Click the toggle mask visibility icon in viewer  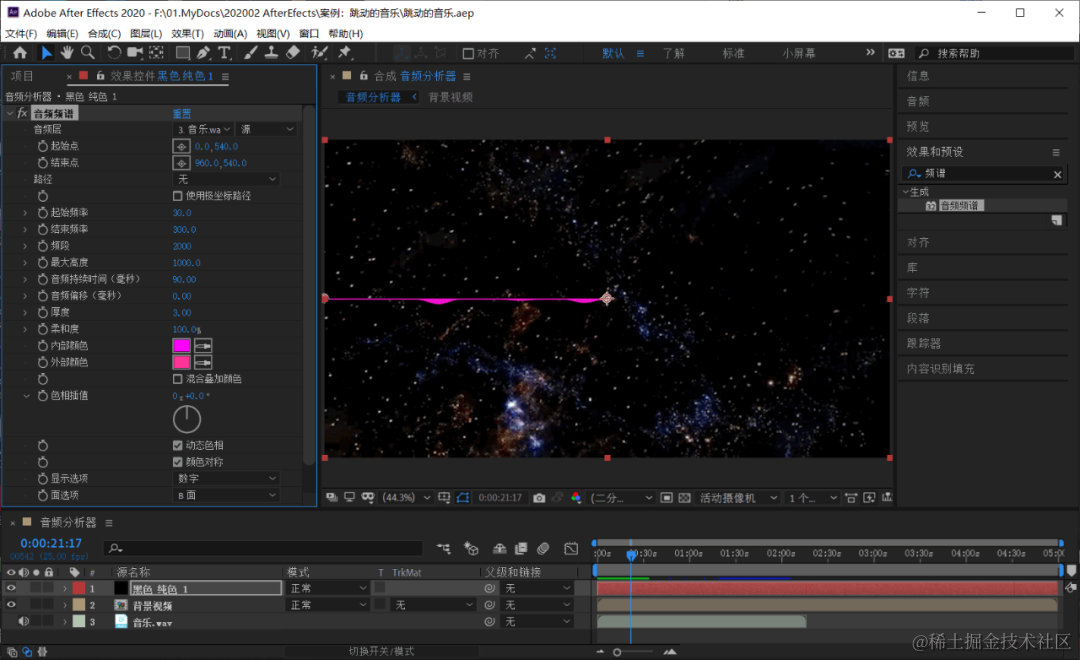pyautogui.click(x=463, y=497)
